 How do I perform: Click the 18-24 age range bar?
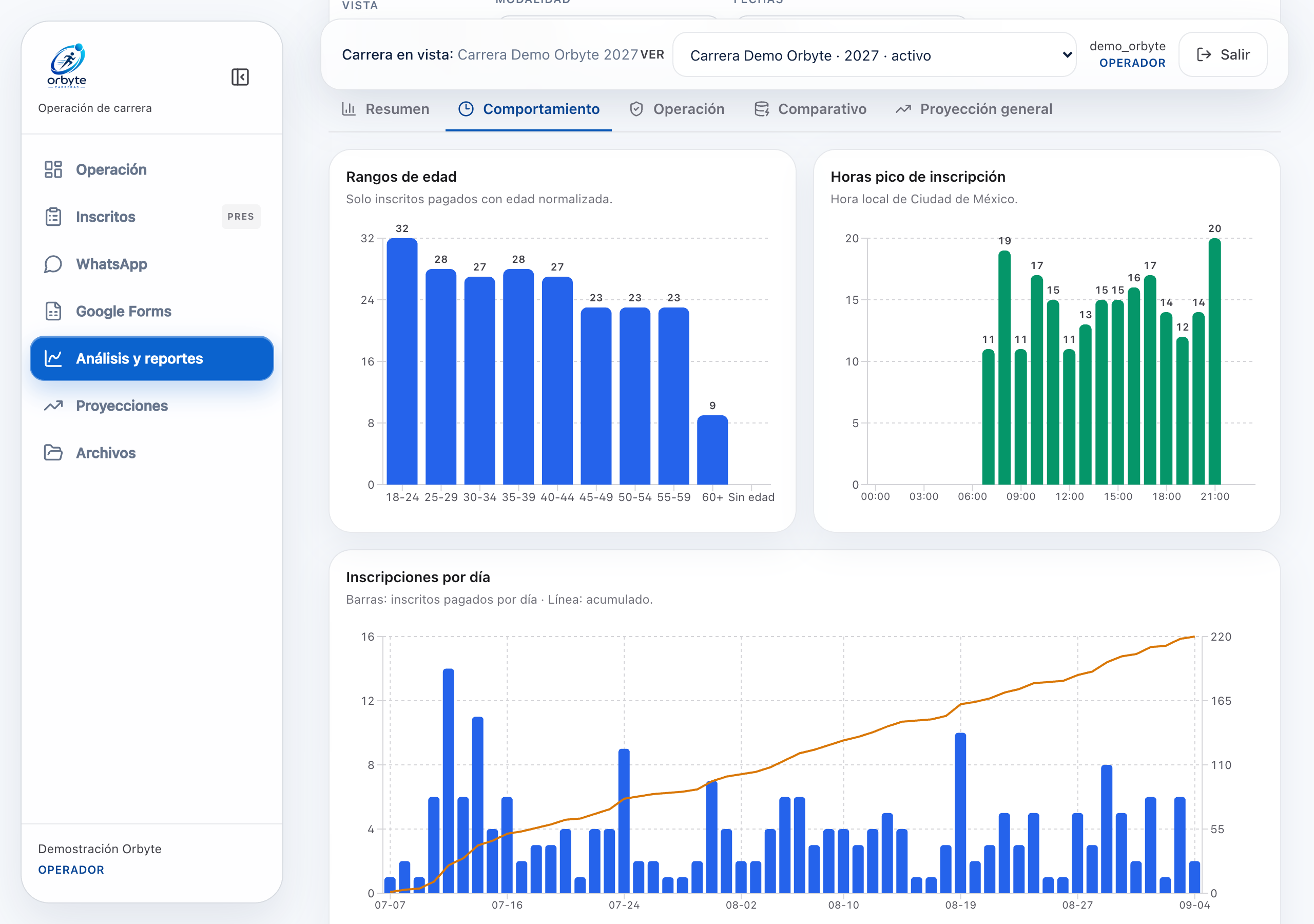402,361
